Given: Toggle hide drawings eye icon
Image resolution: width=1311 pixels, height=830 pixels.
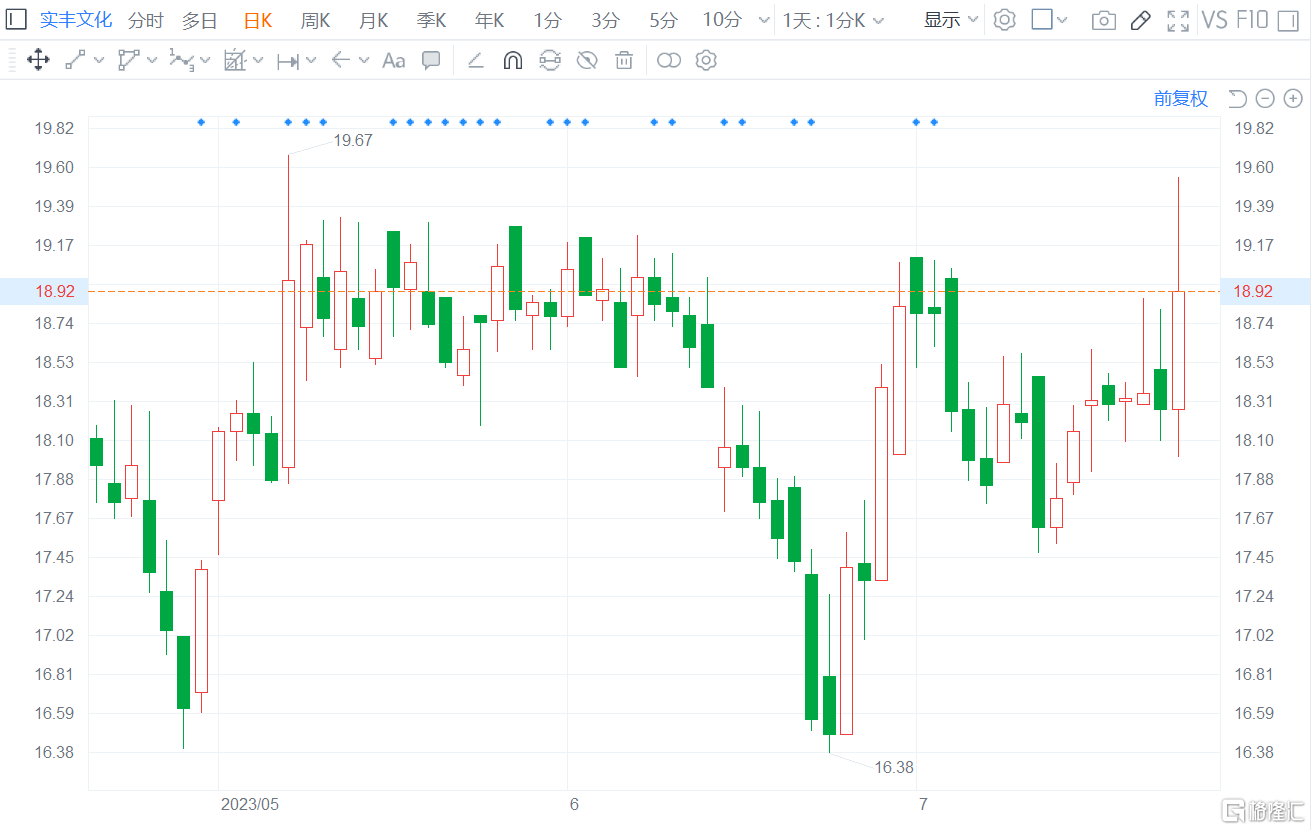Looking at the screenshot, I should pyautogui.click(x=587, y=60).
